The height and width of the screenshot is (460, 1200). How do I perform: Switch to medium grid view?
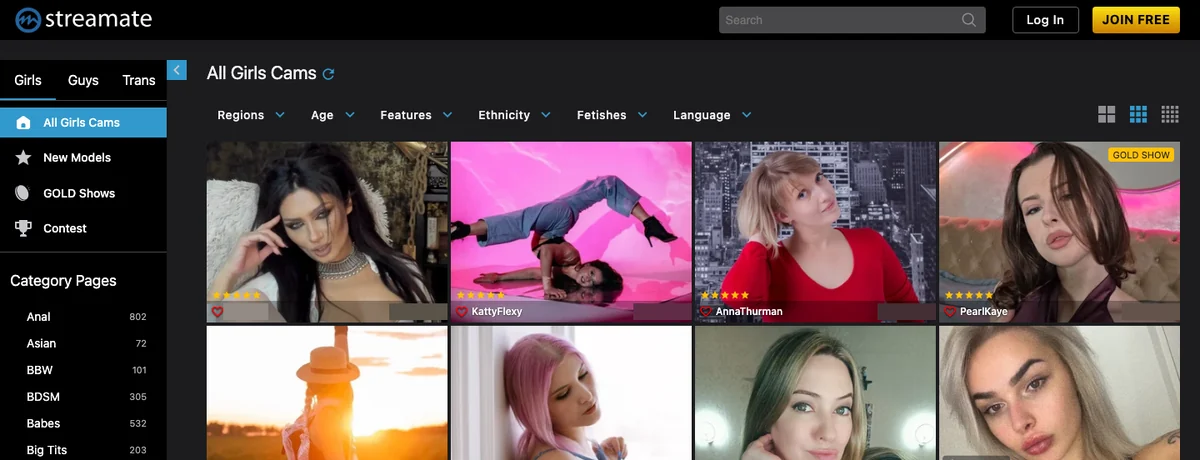[x=1138, y=114]
